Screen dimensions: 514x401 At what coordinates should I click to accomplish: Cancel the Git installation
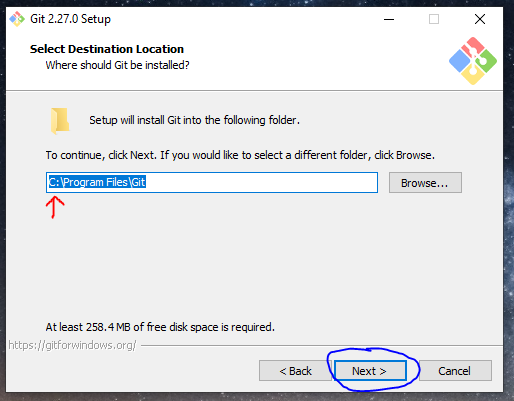(x=455, y=371)
